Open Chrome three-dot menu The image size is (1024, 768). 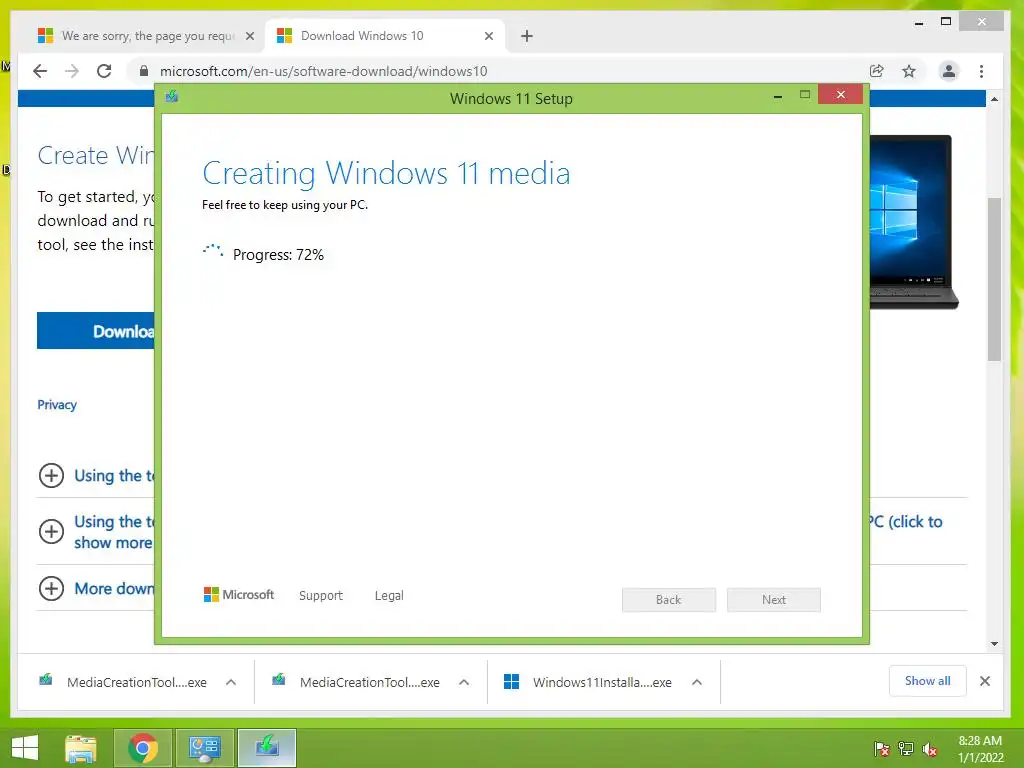[x=981, y=71]
